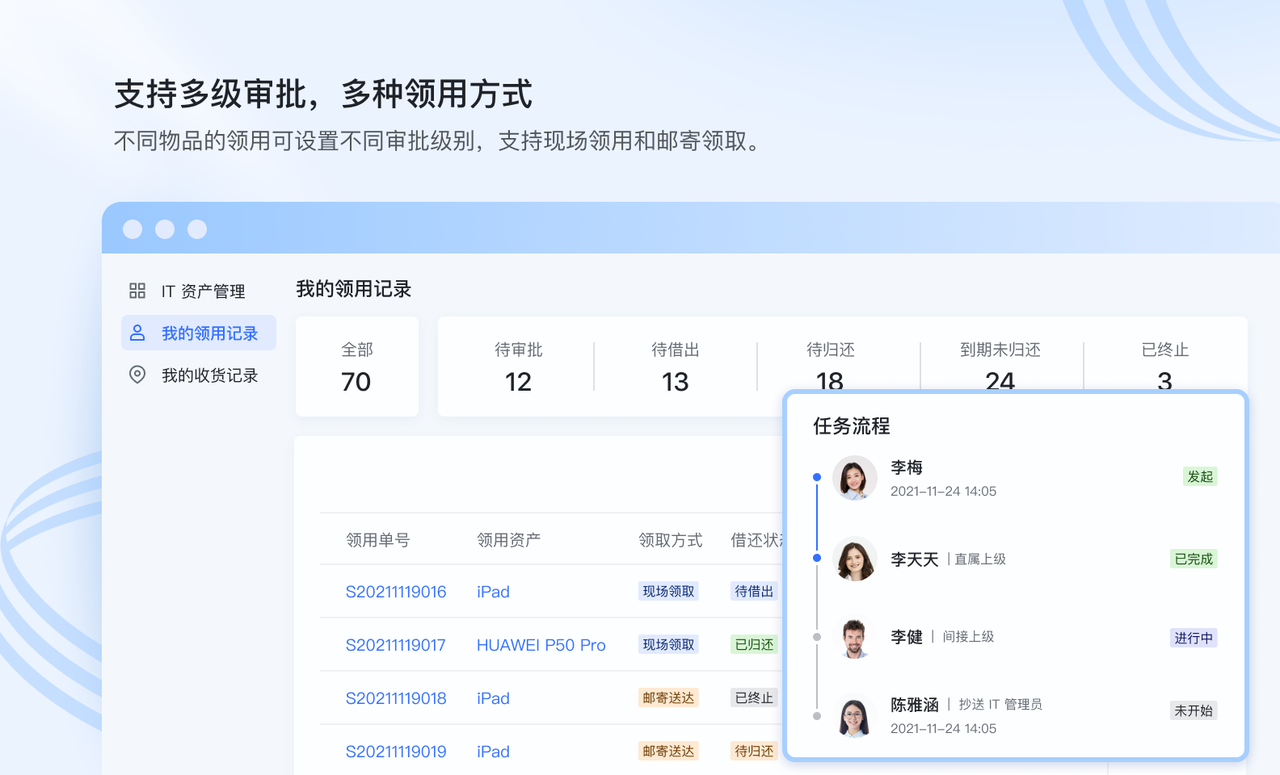
Task: Click the 邮寄送达 tag in row S20211119019
Action: [668, 751]
